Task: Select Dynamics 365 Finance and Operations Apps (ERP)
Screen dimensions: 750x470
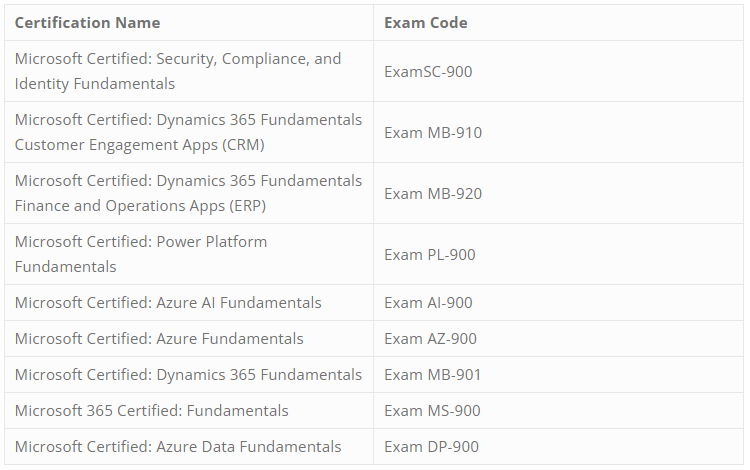Action: 188,193
